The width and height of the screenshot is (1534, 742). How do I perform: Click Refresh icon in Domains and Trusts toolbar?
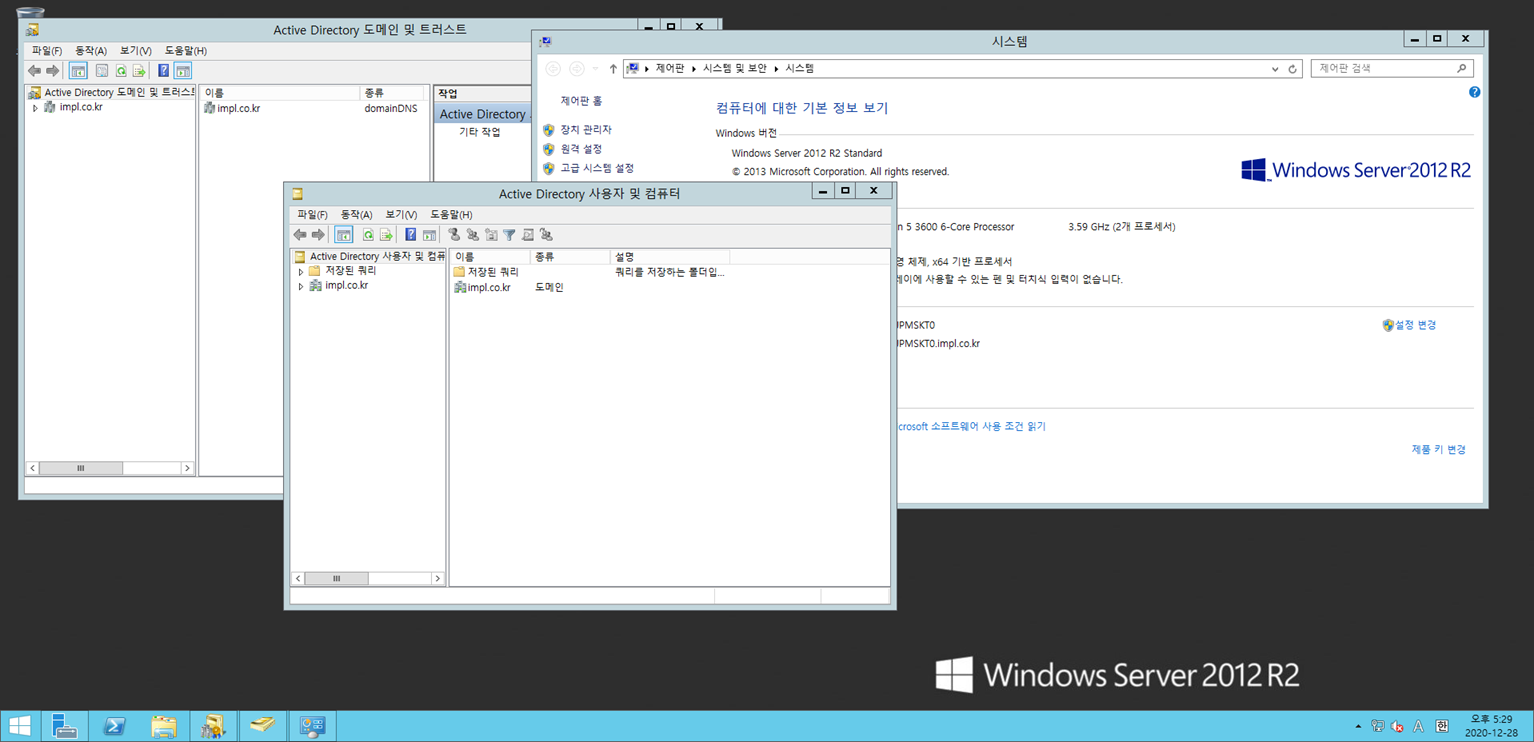pos(121,71)
